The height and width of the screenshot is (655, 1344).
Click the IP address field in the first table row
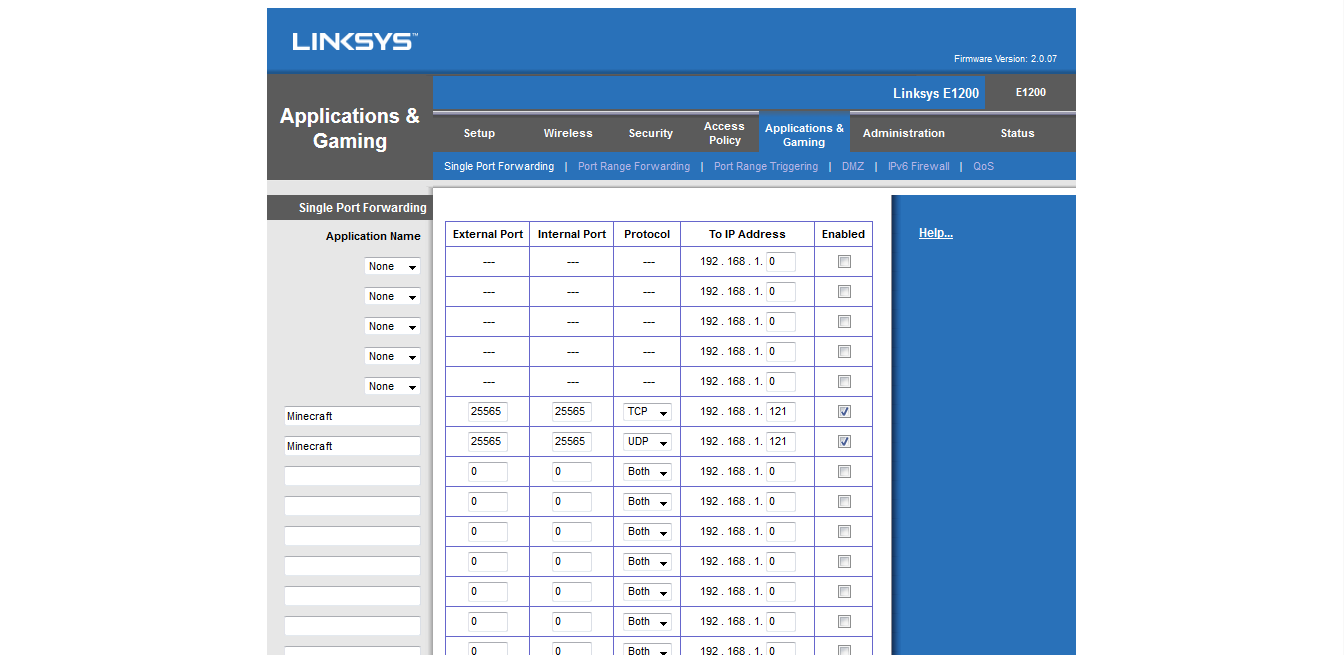(x=781, y=261)
